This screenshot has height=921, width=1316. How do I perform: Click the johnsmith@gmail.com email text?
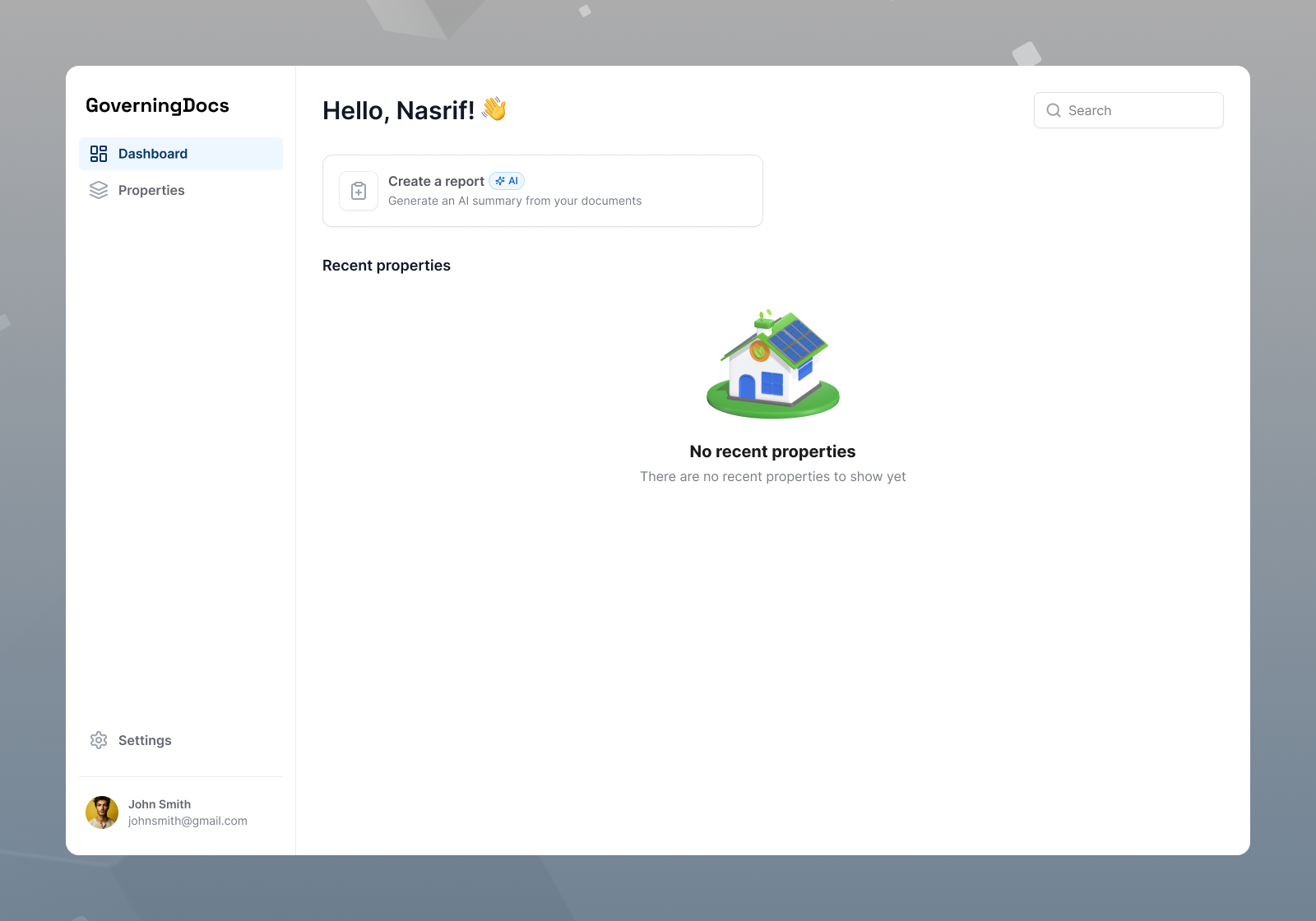pos(188,821)
